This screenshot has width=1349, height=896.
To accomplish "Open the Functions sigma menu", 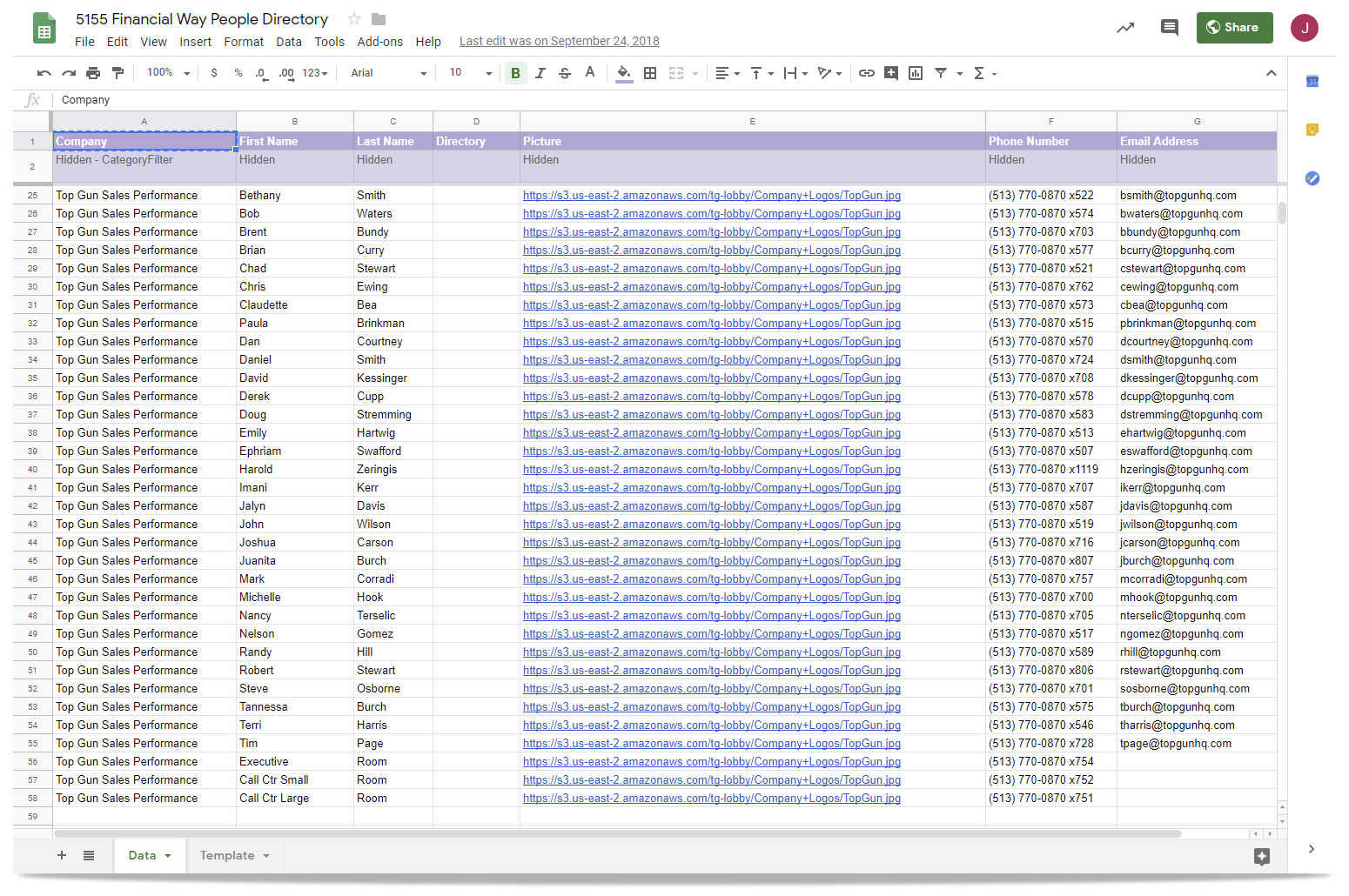I will [983, 74].
